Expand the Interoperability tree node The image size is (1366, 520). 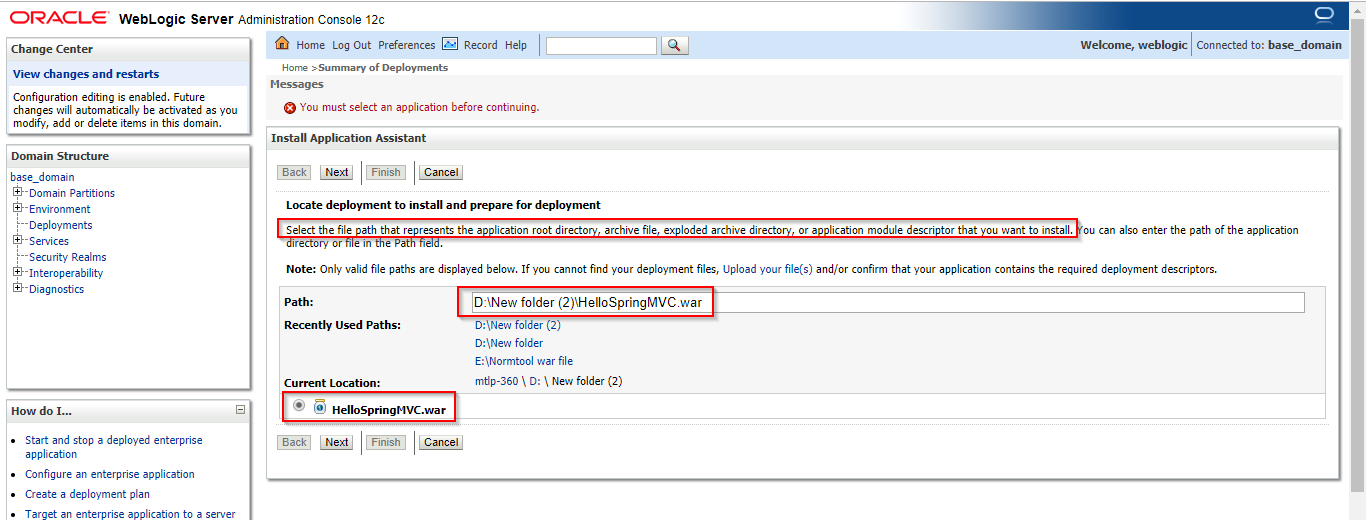pyautogui.click(x=17, y=272)
